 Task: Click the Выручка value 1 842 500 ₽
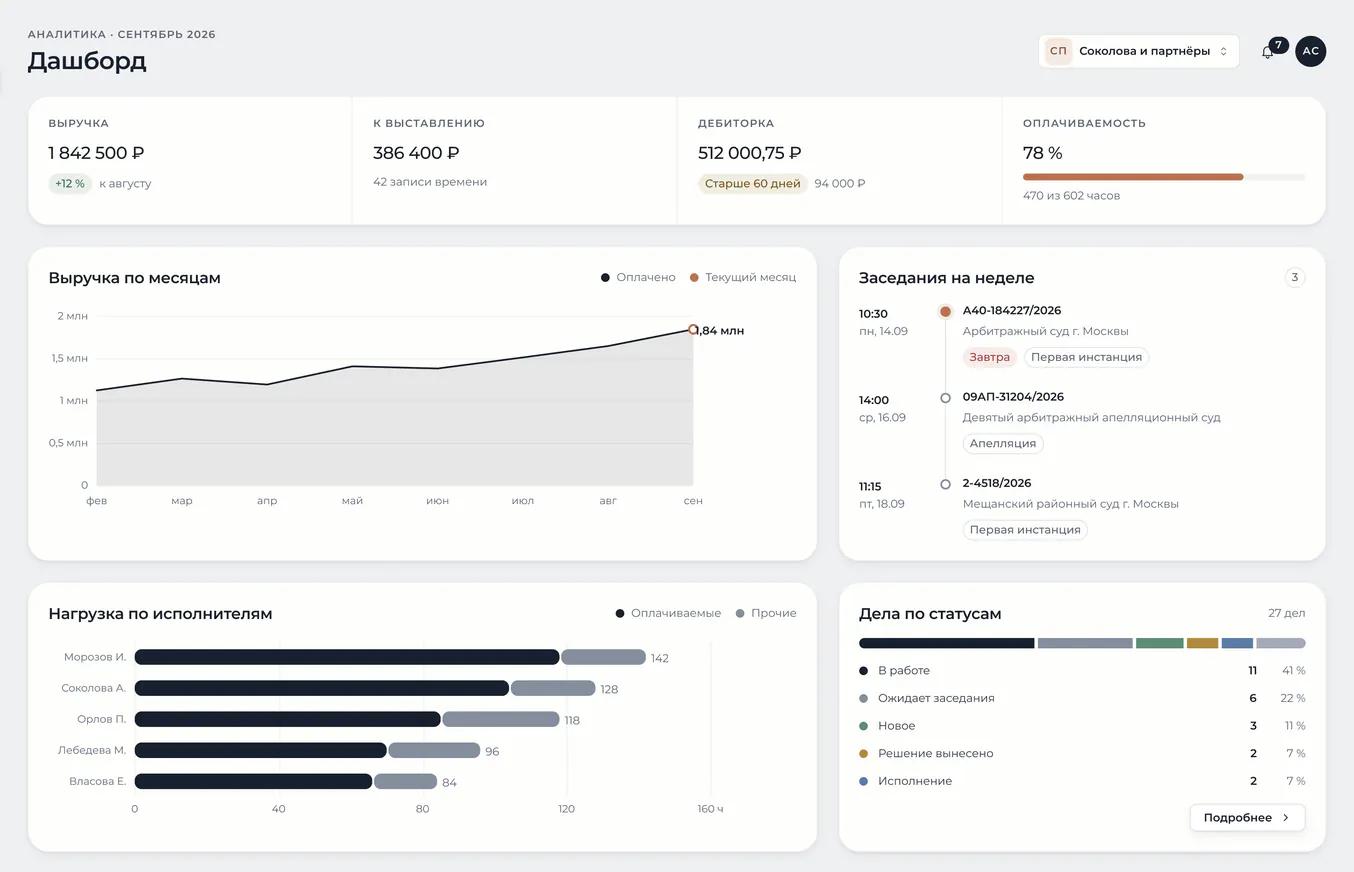97,153
